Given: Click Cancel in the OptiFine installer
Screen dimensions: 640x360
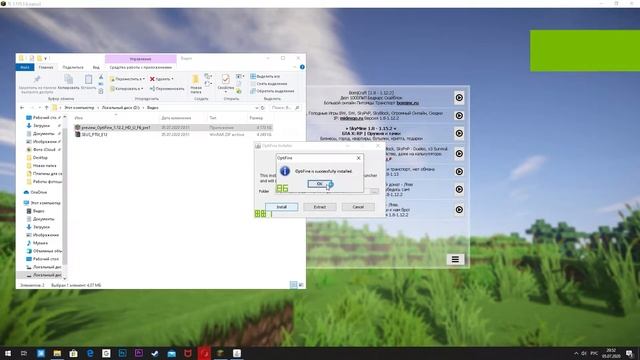Looking at the screenshot, I should [358, 207].
